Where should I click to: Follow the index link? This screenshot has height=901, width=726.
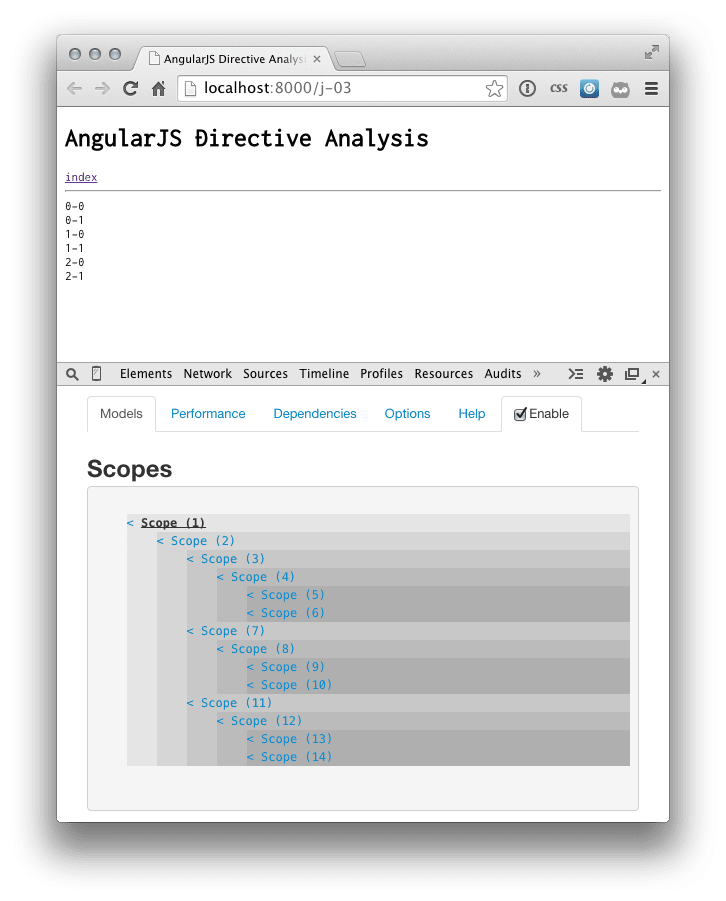tap(81, 177)
